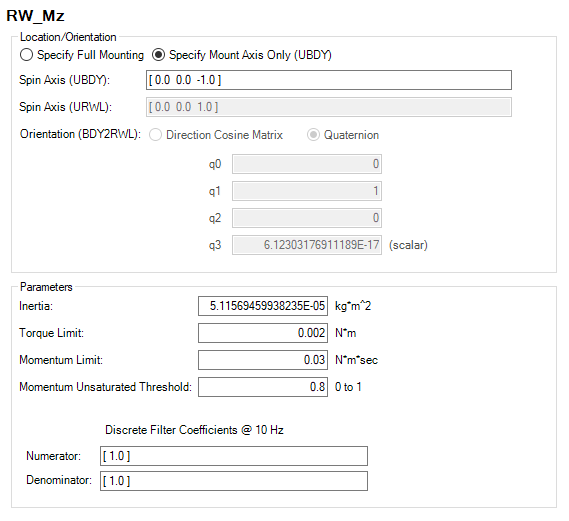Click the Momentum Unsaturated Threshold field
The width and height of the screenshot is (569, 521).
click(x=263, y=387)
